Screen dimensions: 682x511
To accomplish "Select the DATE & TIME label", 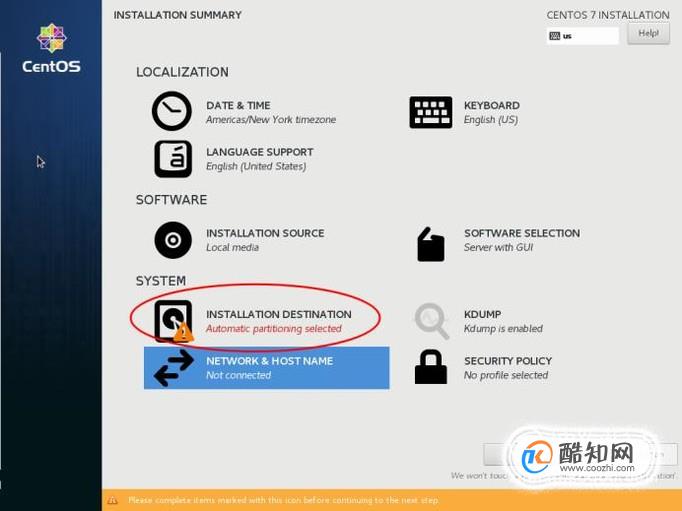I will pyautogui.click(x=238, y=105).
